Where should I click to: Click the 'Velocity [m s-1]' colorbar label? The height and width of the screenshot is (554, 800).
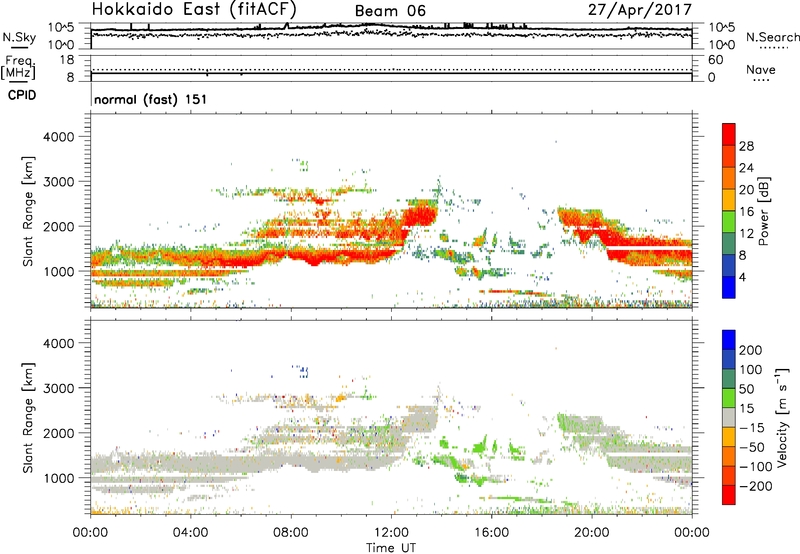click(781, 417)
